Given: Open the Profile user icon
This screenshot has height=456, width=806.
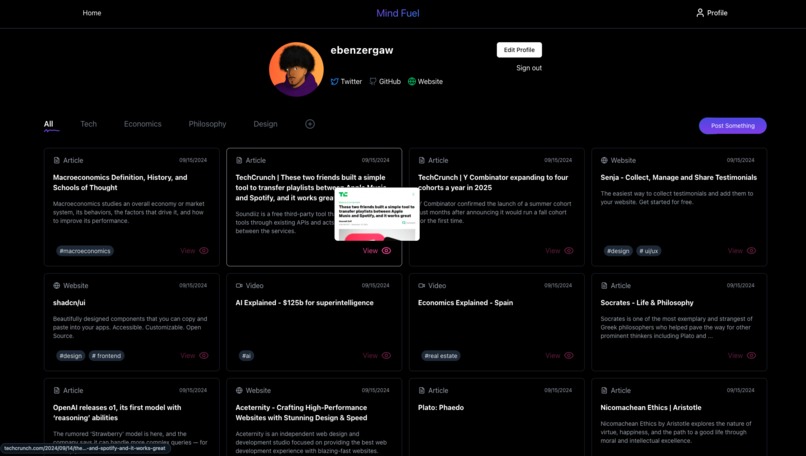Looking at the screenshot, I should click(x=700, y=13).
